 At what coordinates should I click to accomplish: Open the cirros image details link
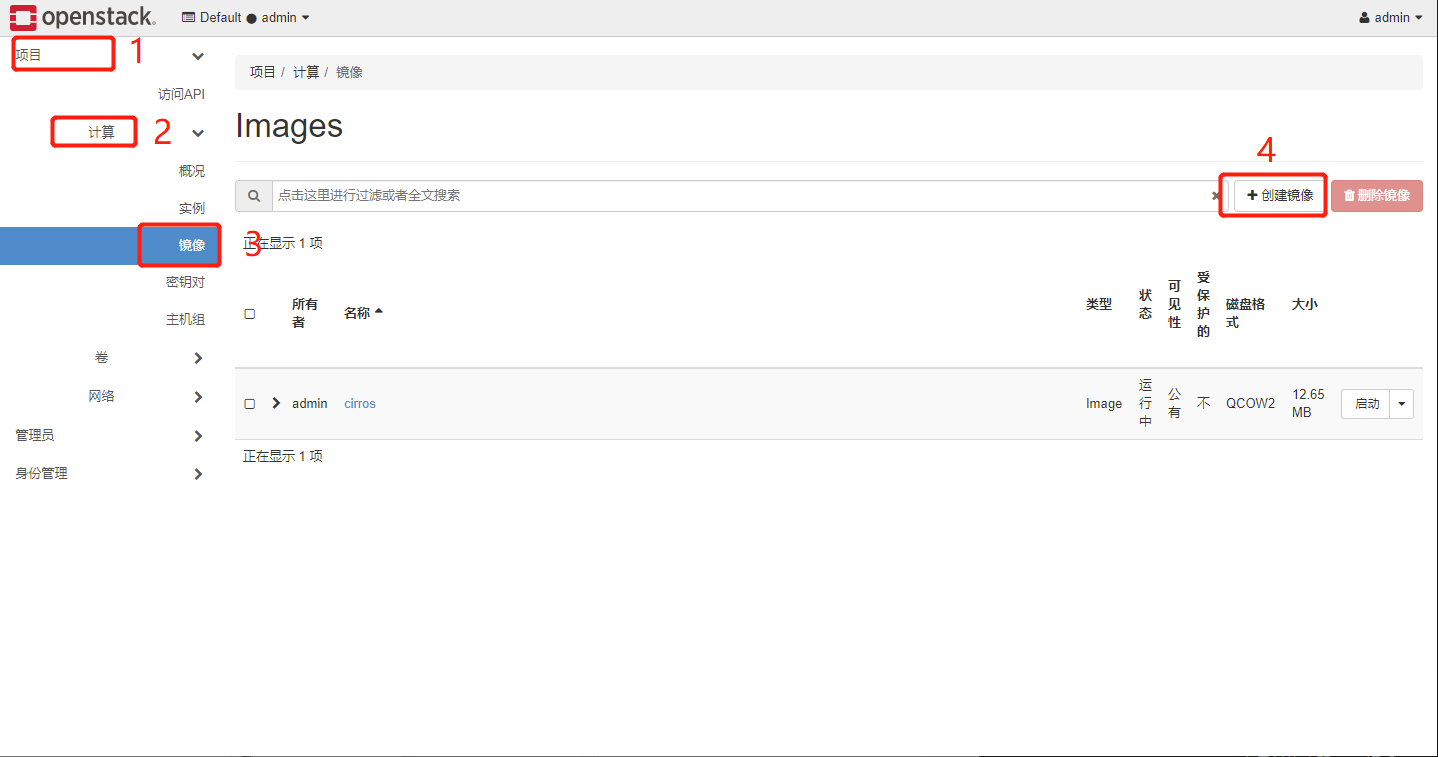pyautogui.click(x=359, y=403)
